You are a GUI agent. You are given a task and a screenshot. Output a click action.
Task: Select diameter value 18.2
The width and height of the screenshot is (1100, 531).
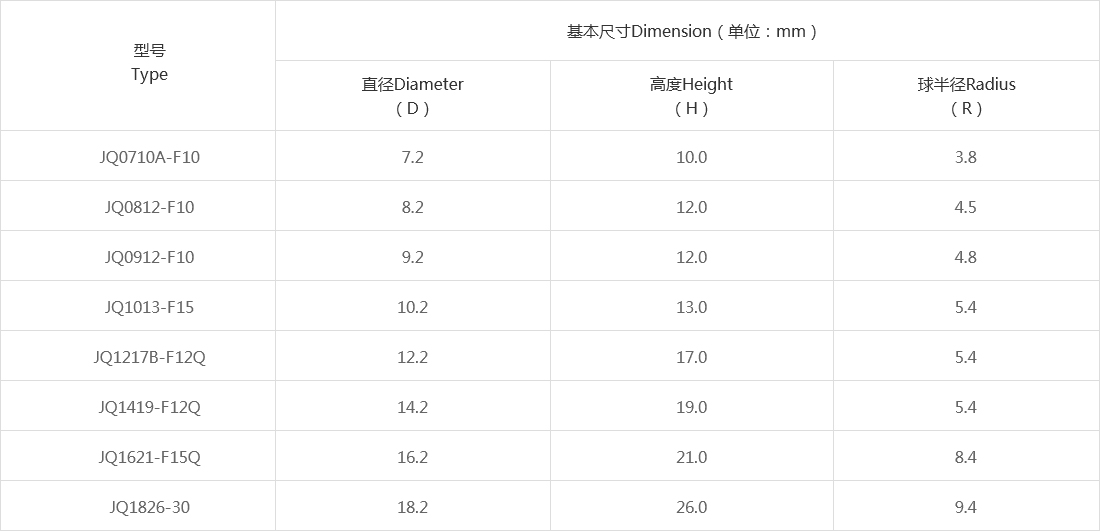412,507
